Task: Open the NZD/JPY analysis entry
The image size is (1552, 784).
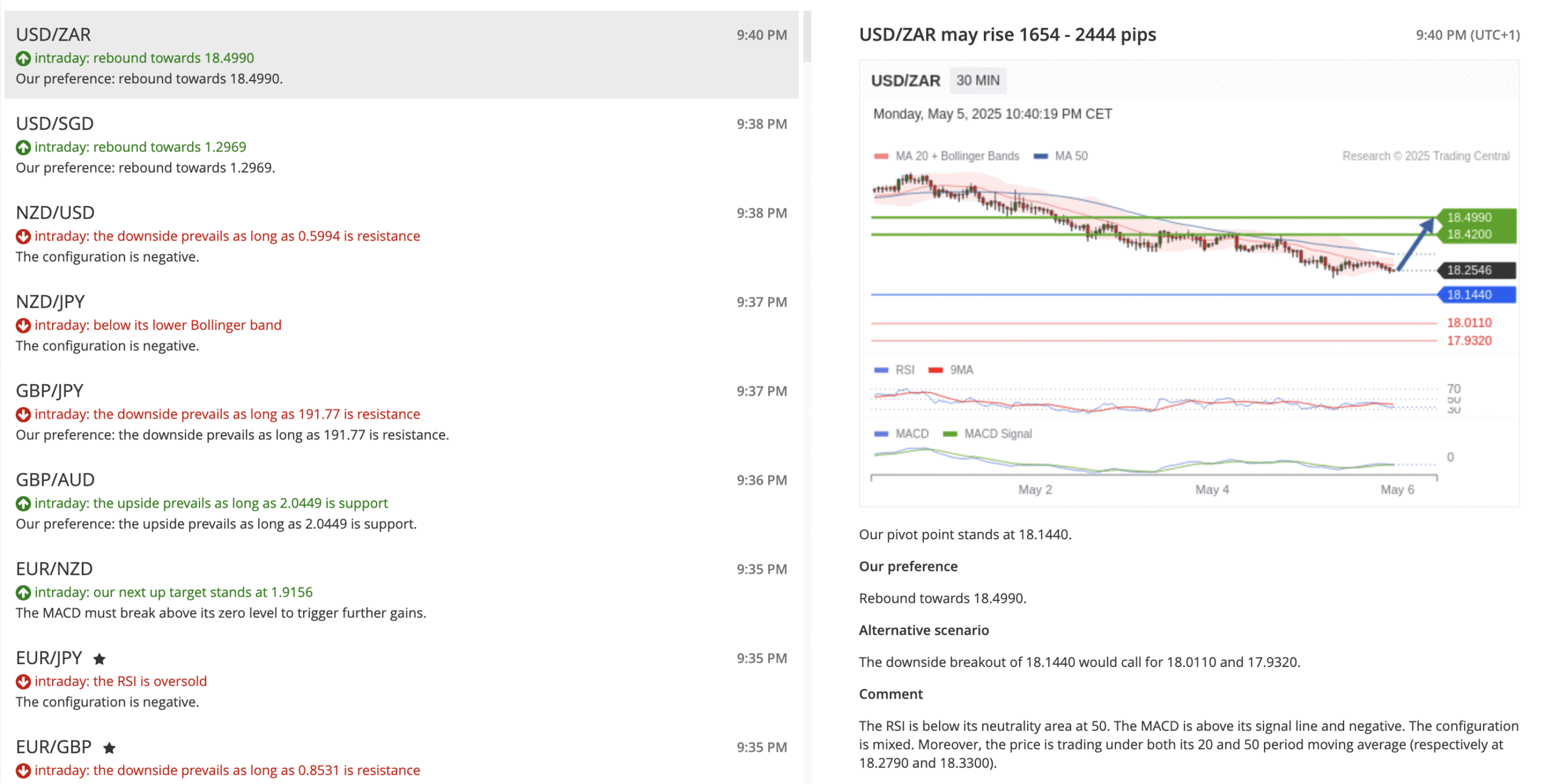Action: click(x=401, y=322)
